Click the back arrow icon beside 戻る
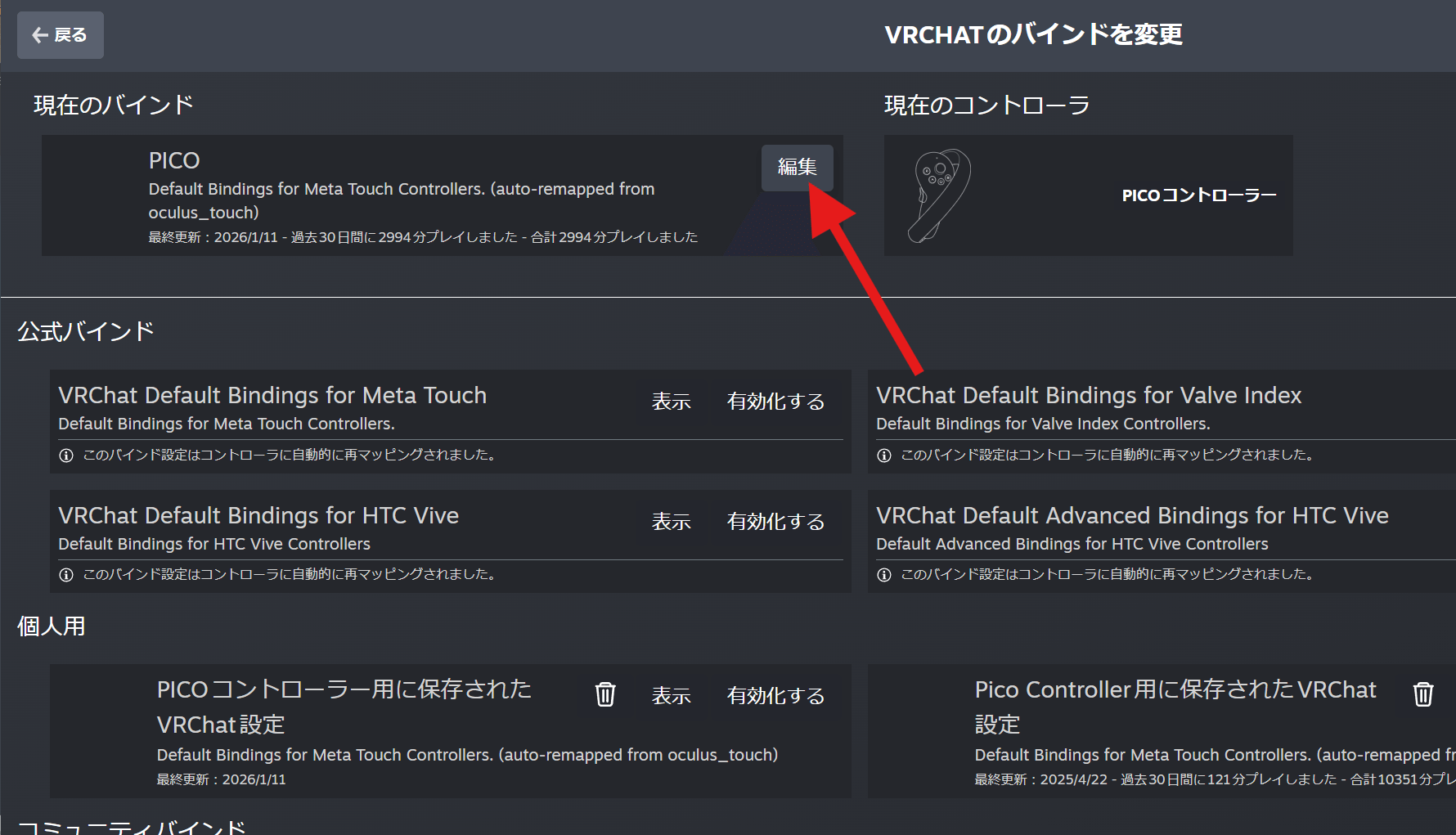 pyautogui.click(x=40, y=35)
